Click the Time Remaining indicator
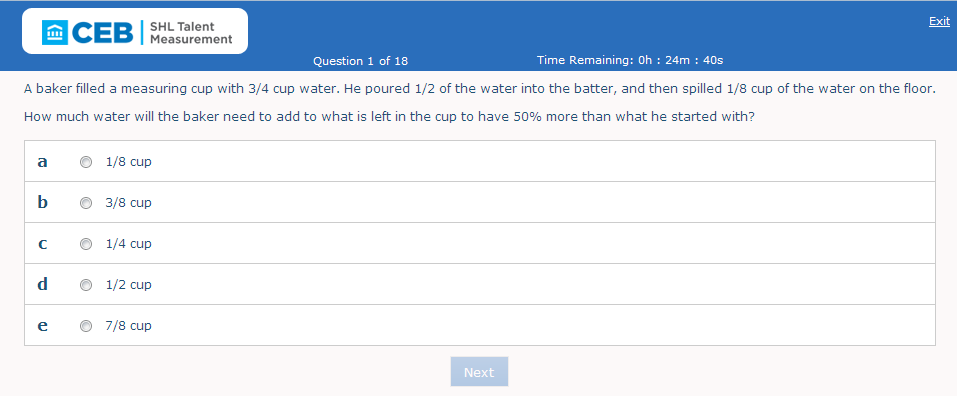The width and height of the screenshot is (957, 396). (x=630, y=60)
